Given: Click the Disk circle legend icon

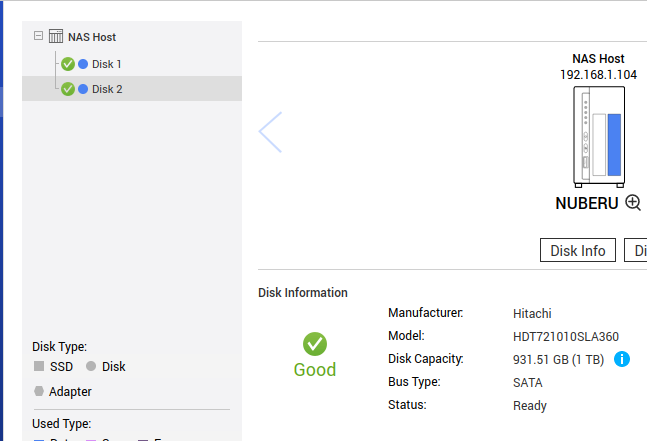Looking at the screenshot, I should pos(91,367).
